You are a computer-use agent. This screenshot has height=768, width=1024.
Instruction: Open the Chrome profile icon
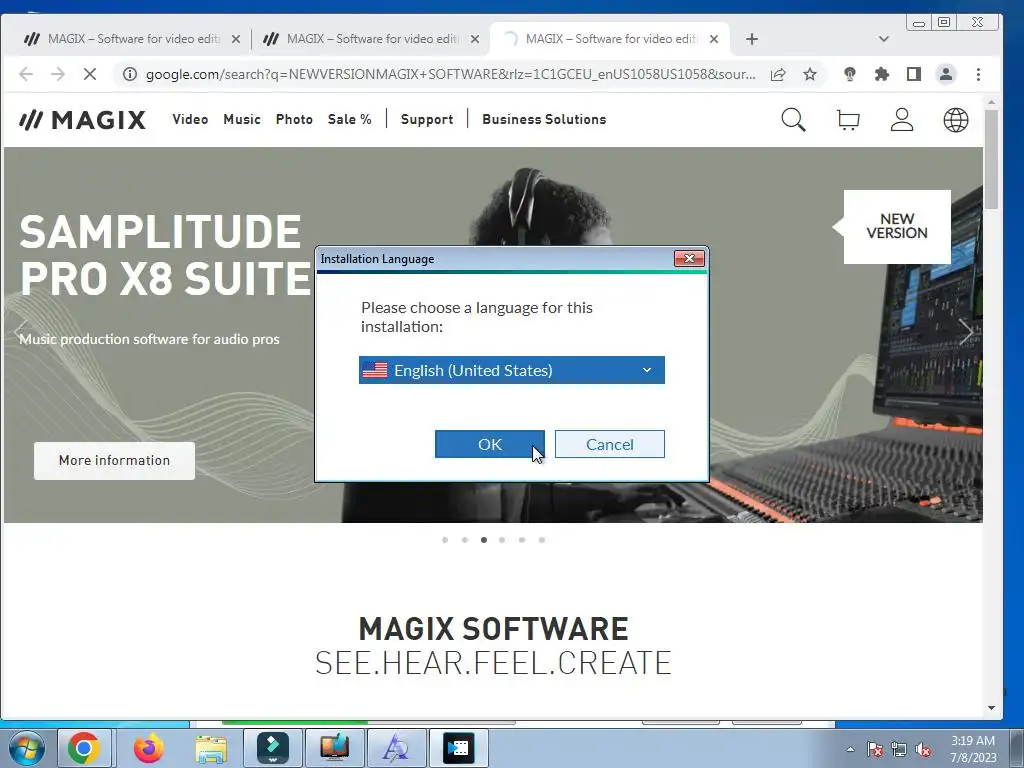tap(946, 74)
